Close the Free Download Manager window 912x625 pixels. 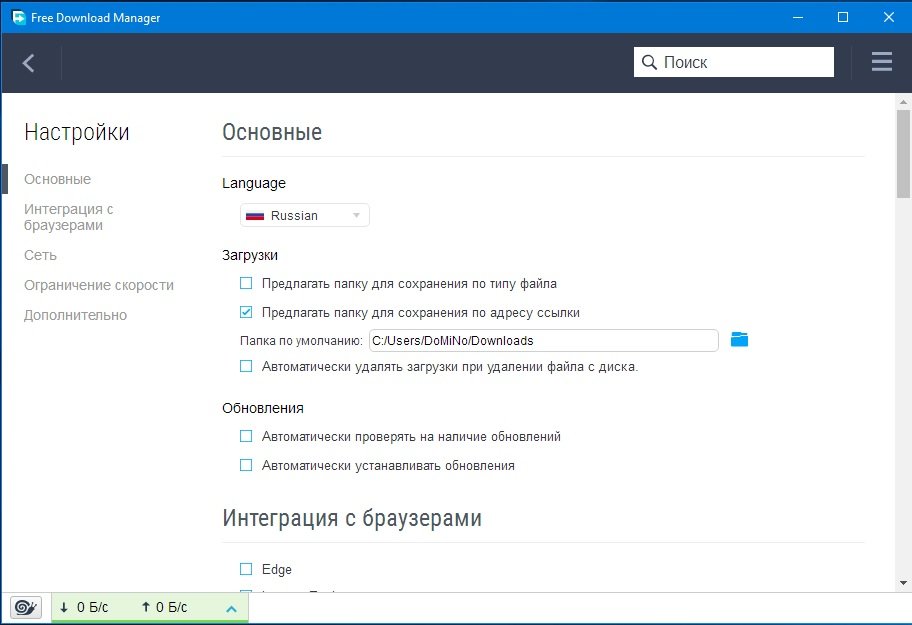(889, 17)
